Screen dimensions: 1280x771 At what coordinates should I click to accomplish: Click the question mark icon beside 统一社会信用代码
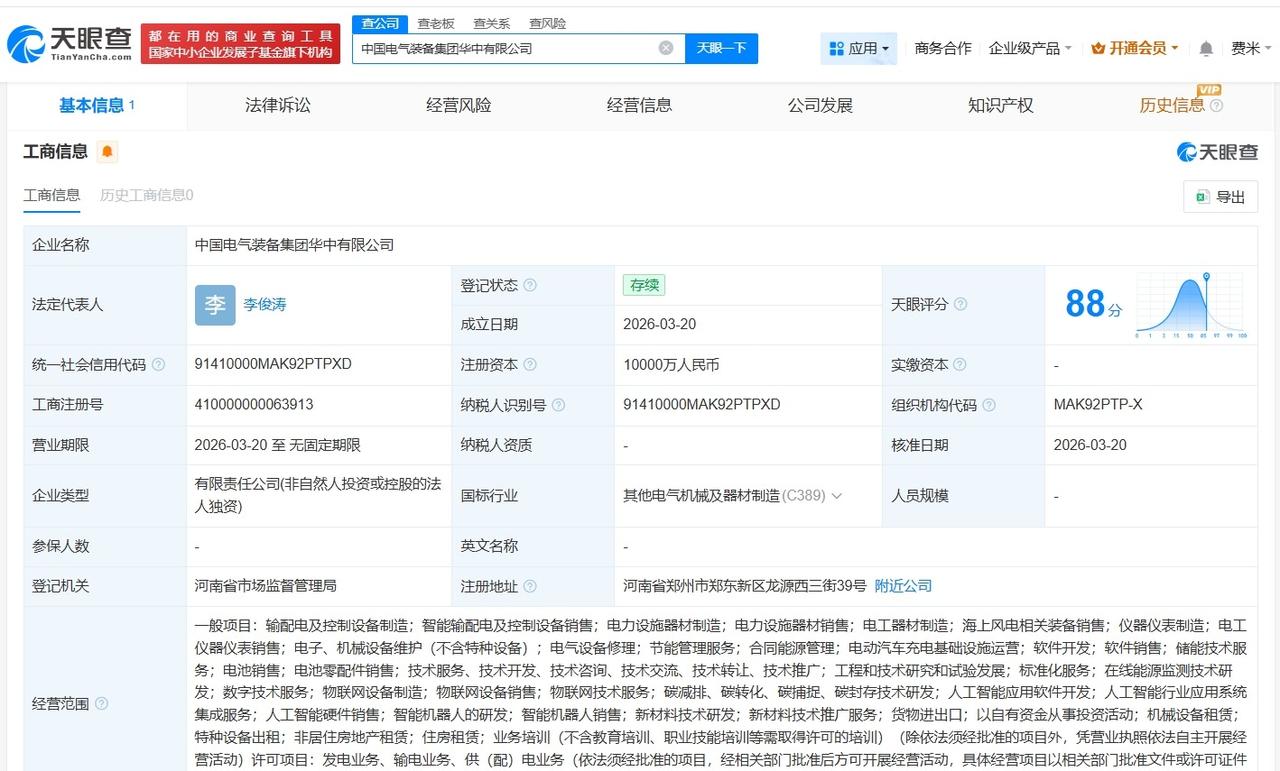pos(158,365)
